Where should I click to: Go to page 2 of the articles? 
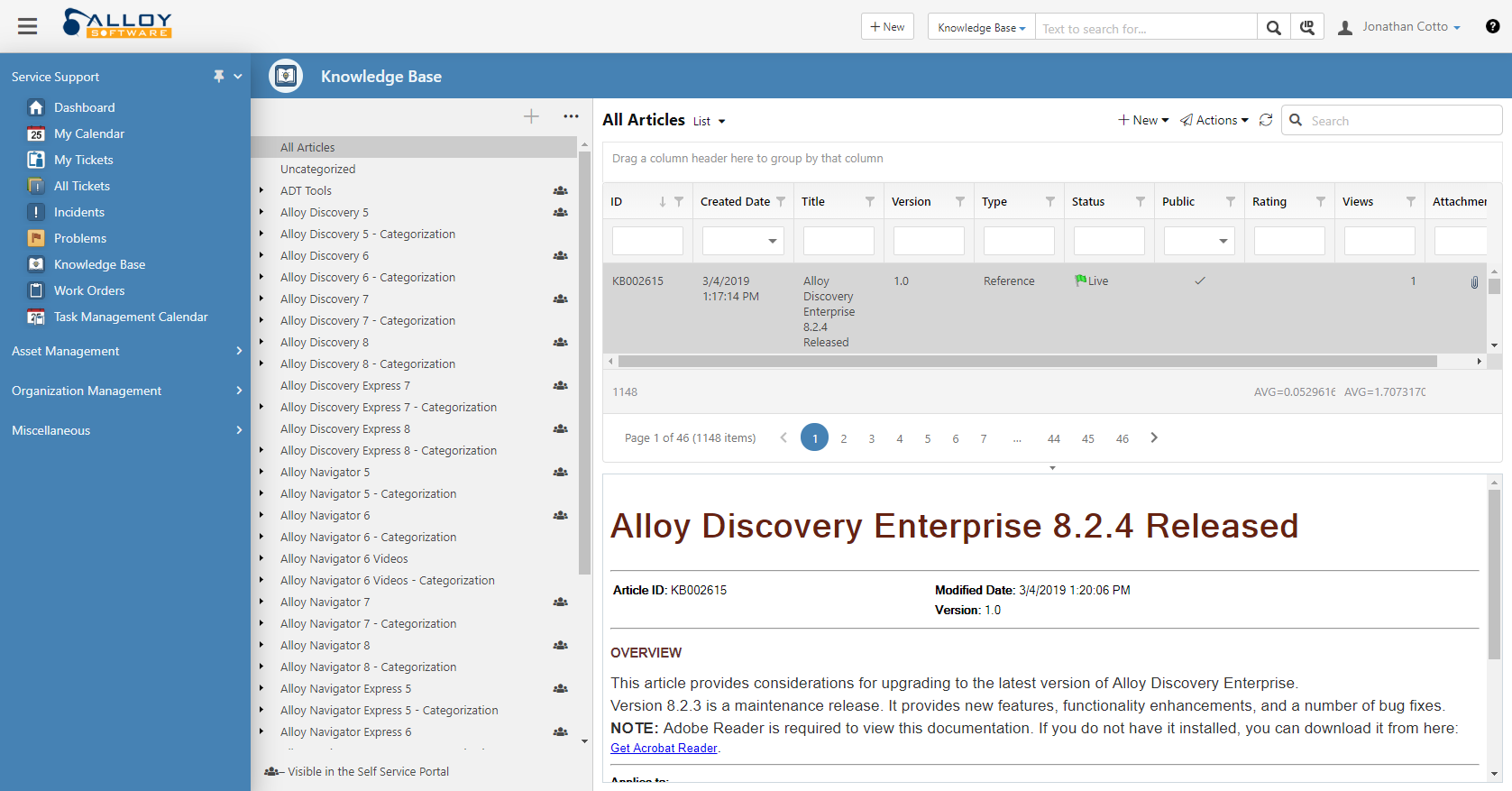pos(844,438)
